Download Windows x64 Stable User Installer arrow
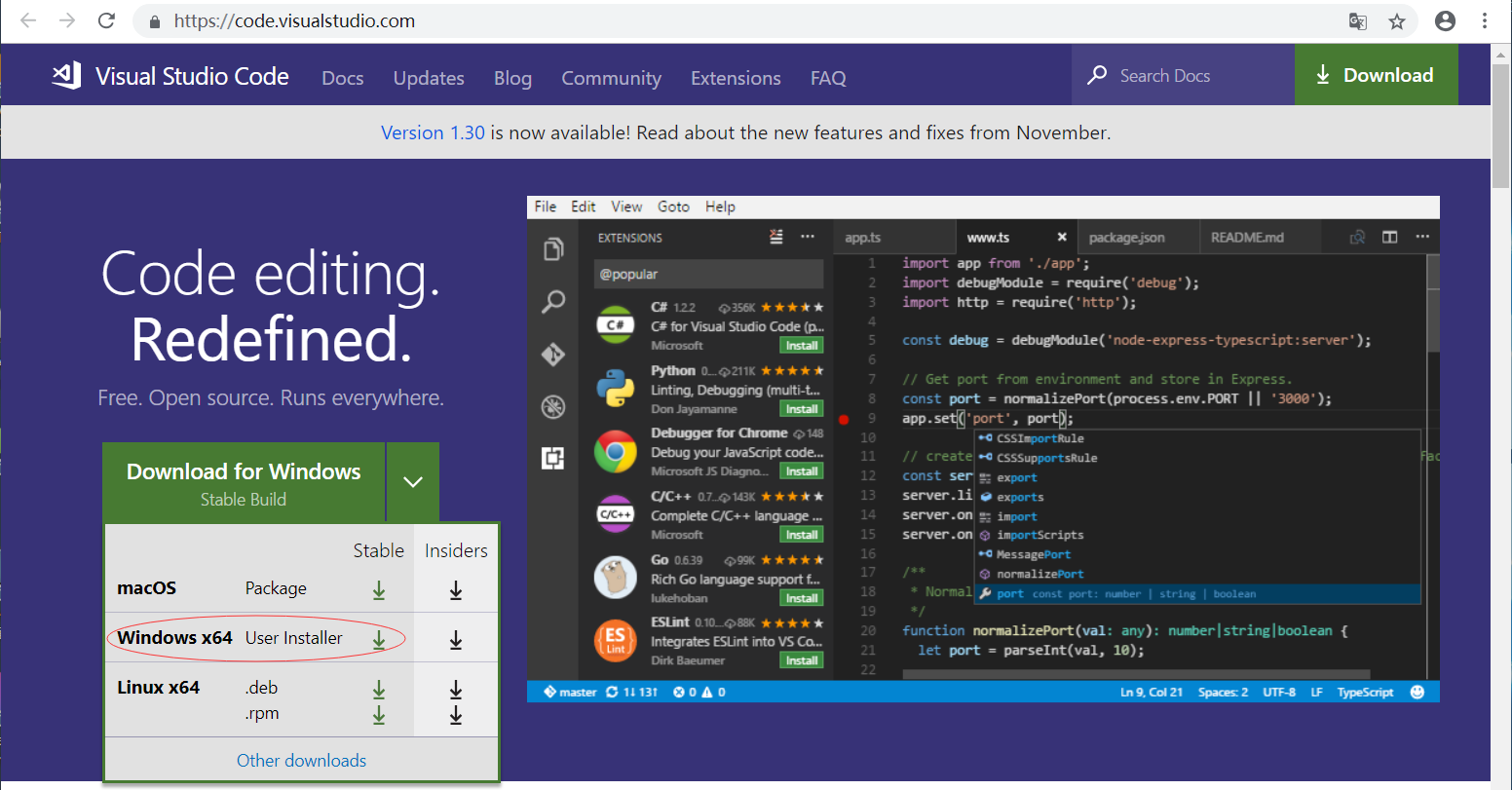The height and width of the screenshot is (790, 1512). click(x=379, y=639)
